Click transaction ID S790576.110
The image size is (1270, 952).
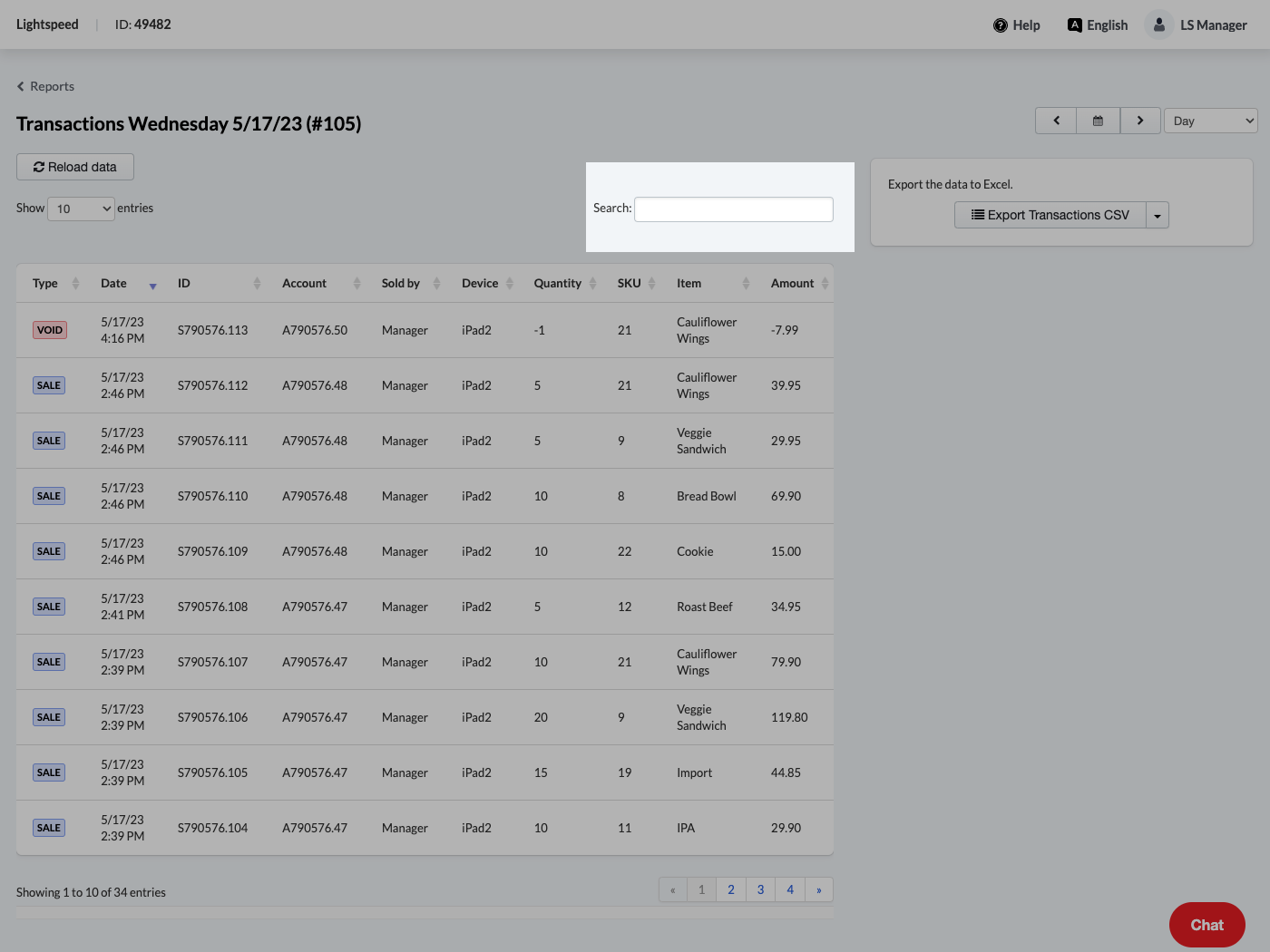tap(212, 496)
